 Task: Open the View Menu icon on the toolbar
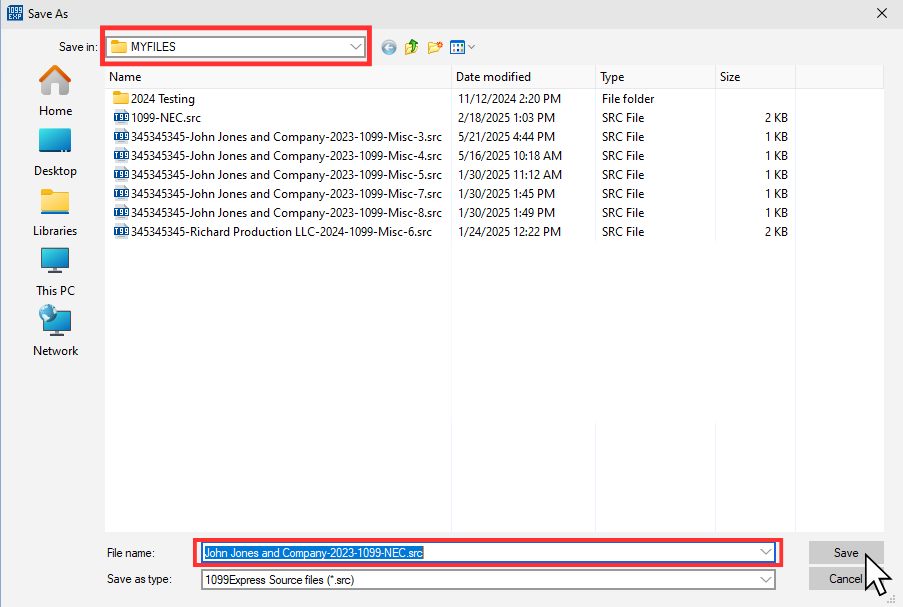[x=456, y=46]
